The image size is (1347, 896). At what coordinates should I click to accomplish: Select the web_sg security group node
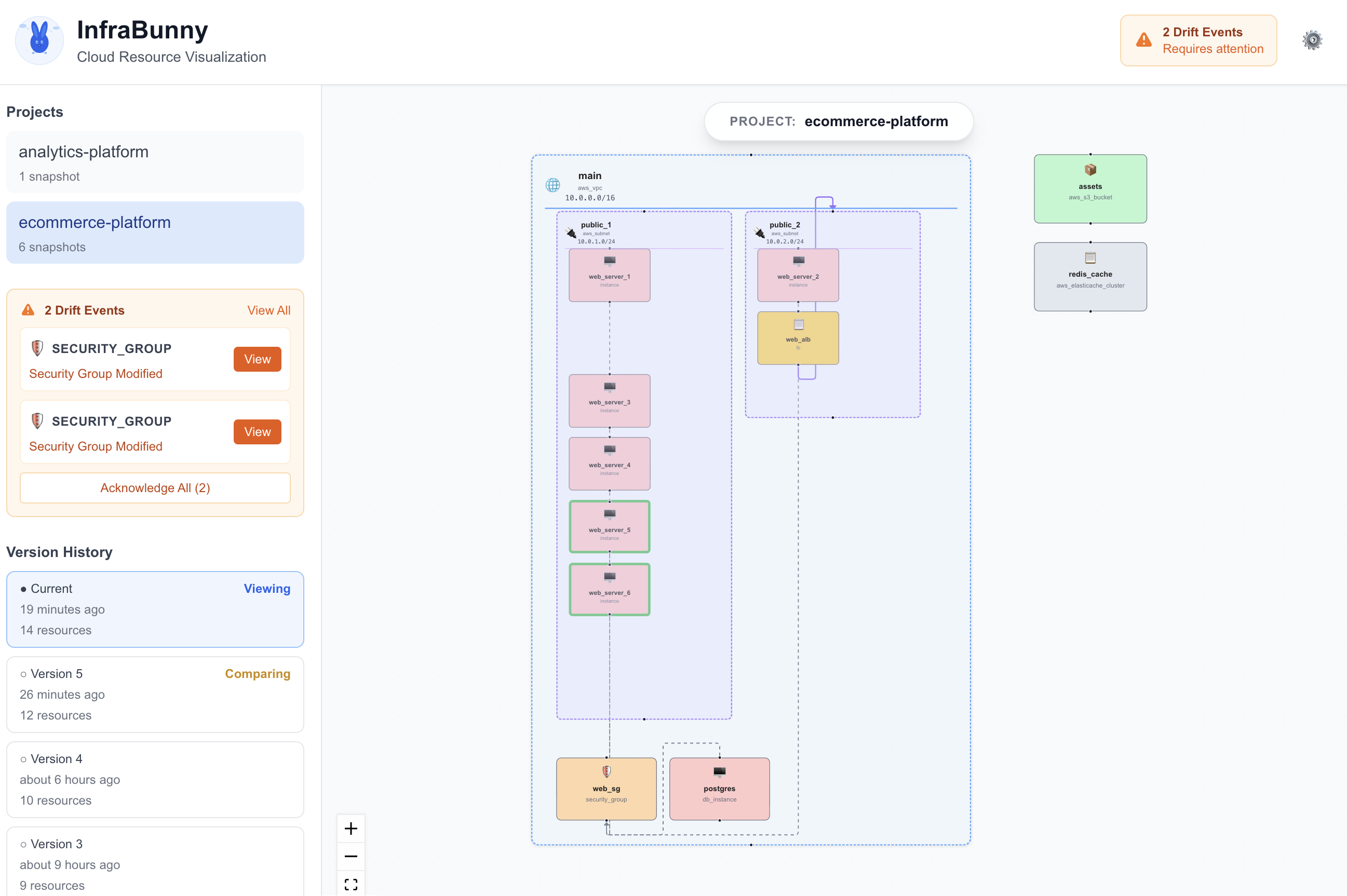(x=606, y=789)
